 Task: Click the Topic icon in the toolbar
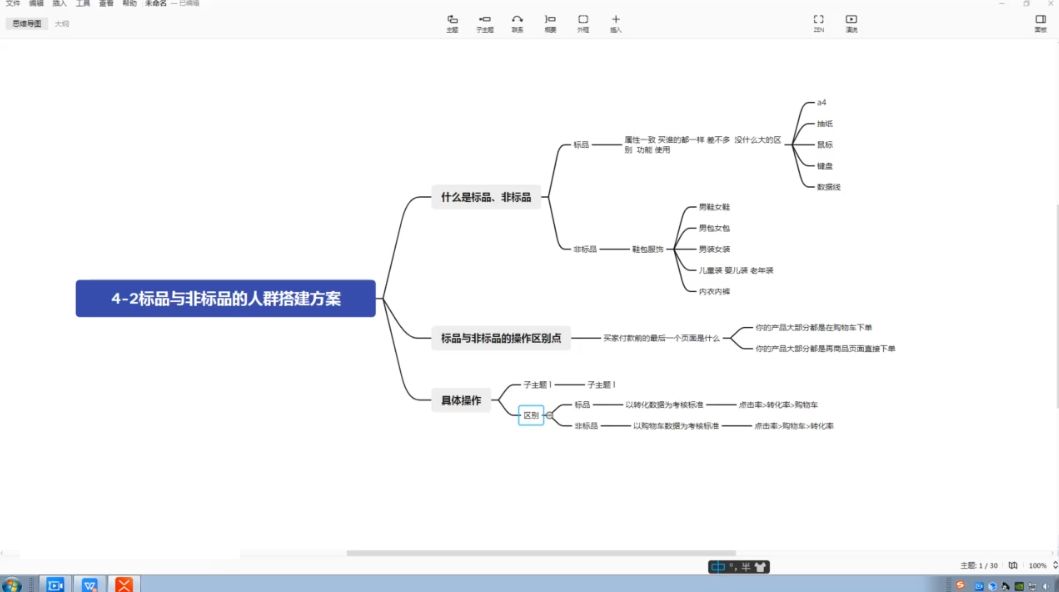click(452, 20)
